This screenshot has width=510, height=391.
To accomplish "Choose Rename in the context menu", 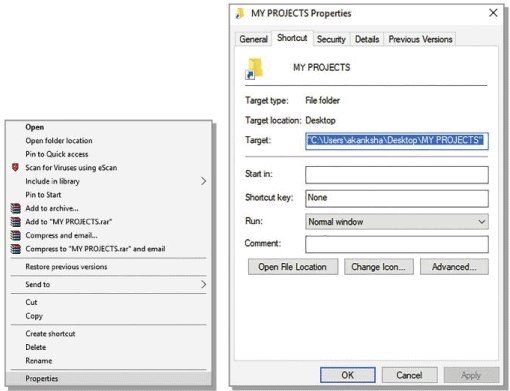I will tap(108, 361).
